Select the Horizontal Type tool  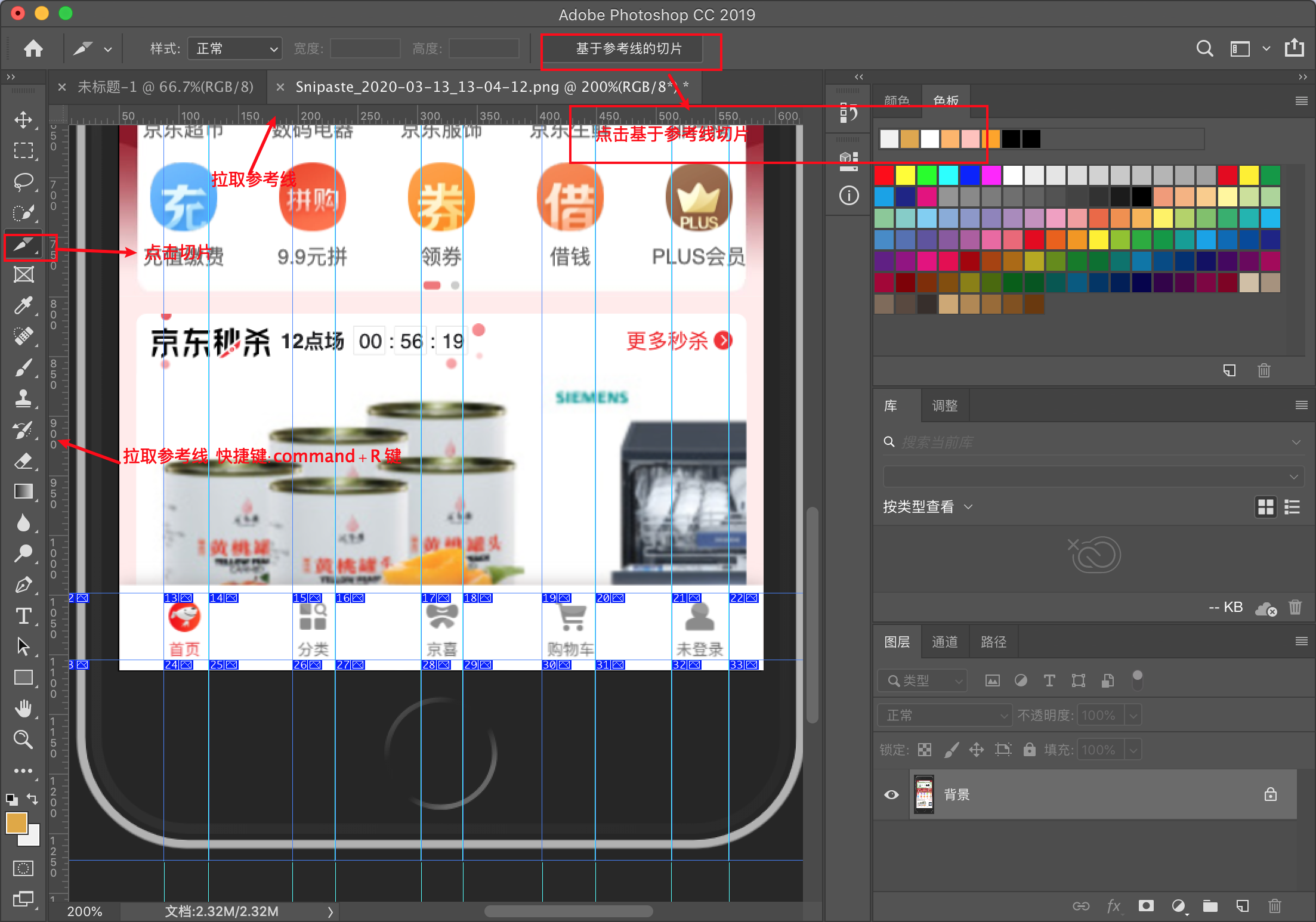pos(23,615)
